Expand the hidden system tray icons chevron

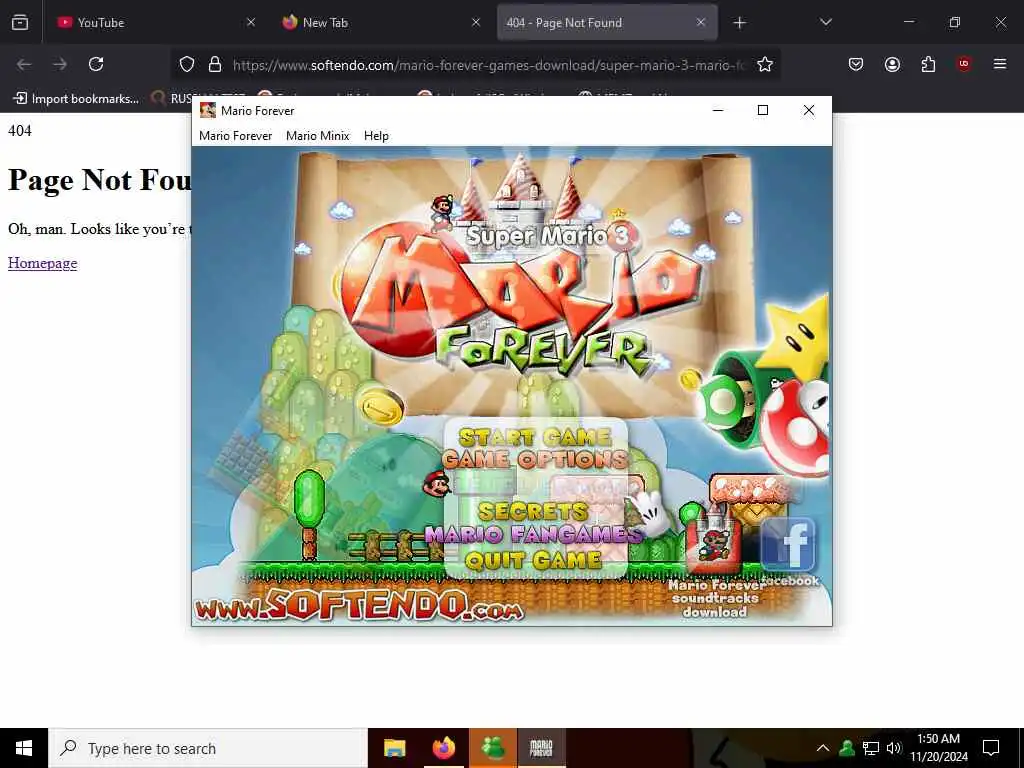(x=823, y=748)
